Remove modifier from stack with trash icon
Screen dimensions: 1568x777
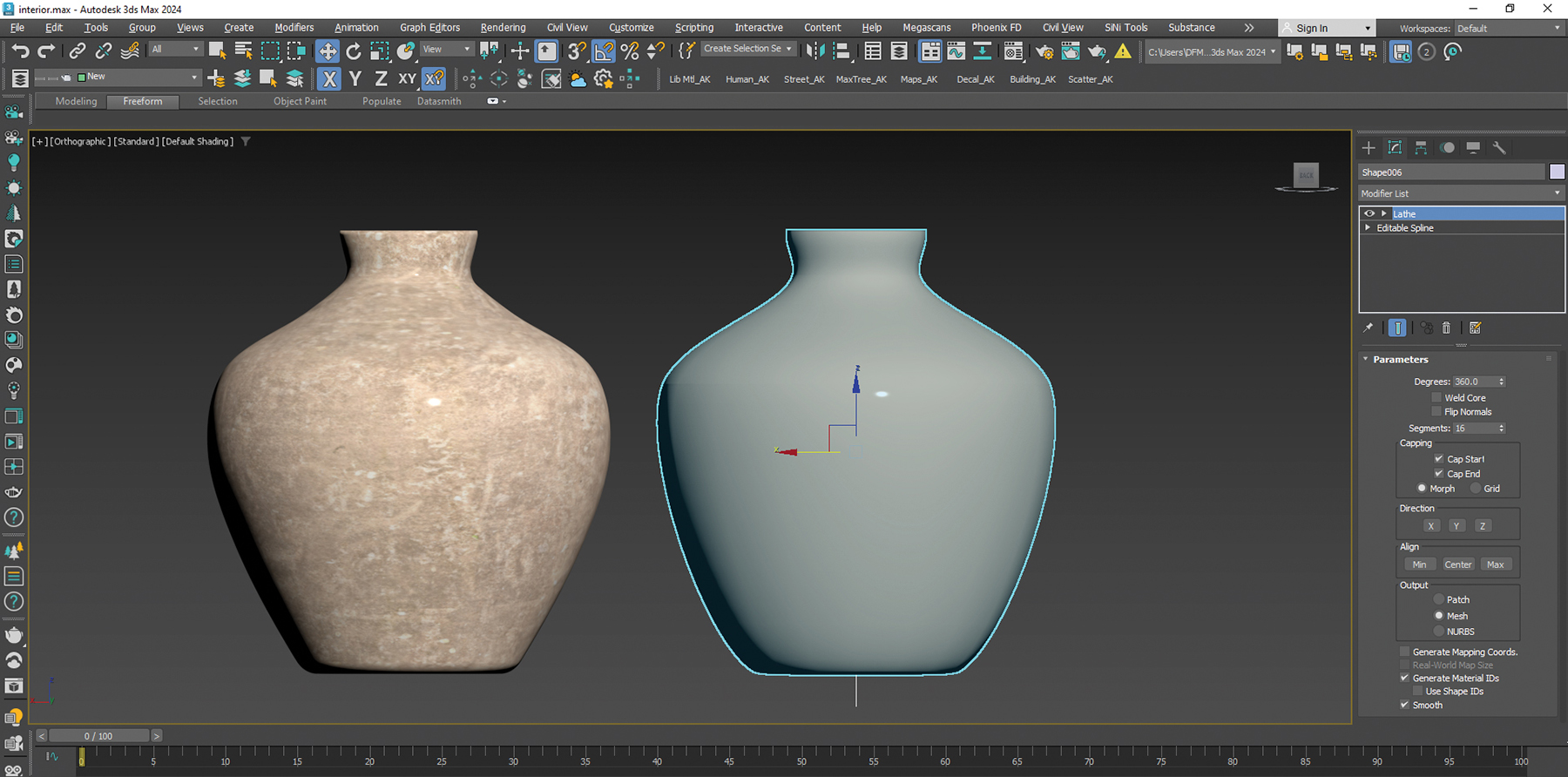tap(1446, 328)
